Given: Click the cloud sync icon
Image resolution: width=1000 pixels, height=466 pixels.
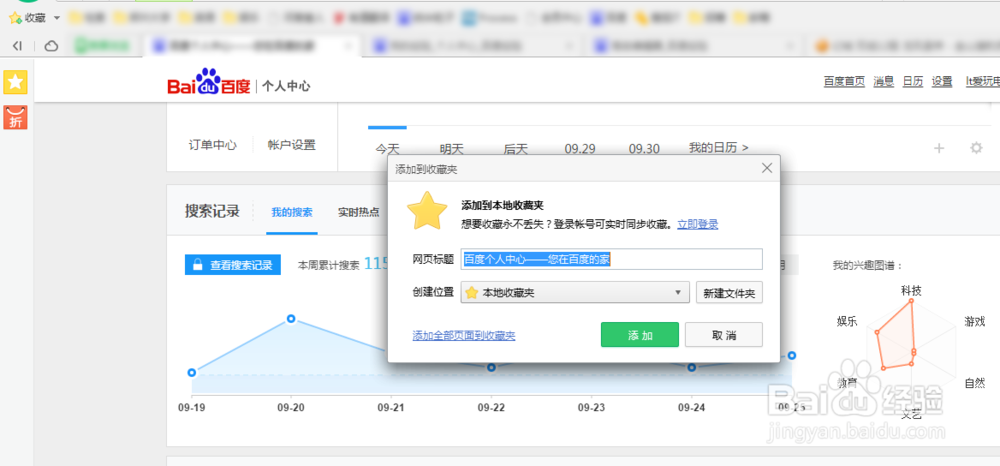Looking at the screenshot, I should [50, 45].
